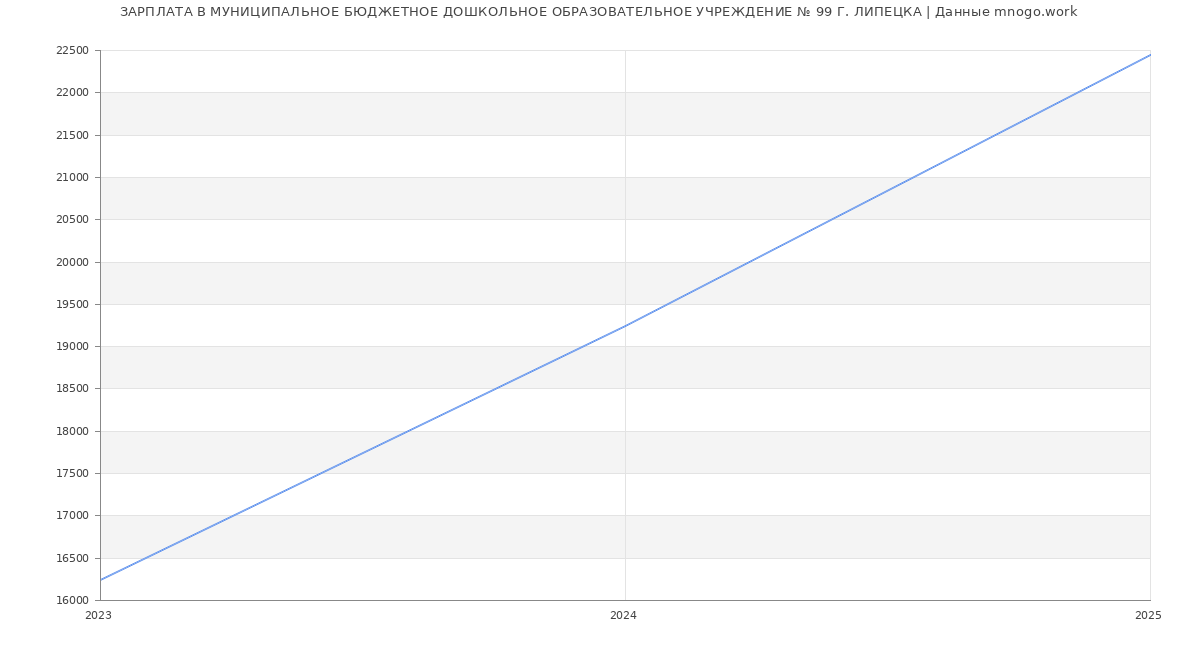Click the 22500 y-axis label
The height and width of the screenshot is (650, 1200).
(73, 51)
